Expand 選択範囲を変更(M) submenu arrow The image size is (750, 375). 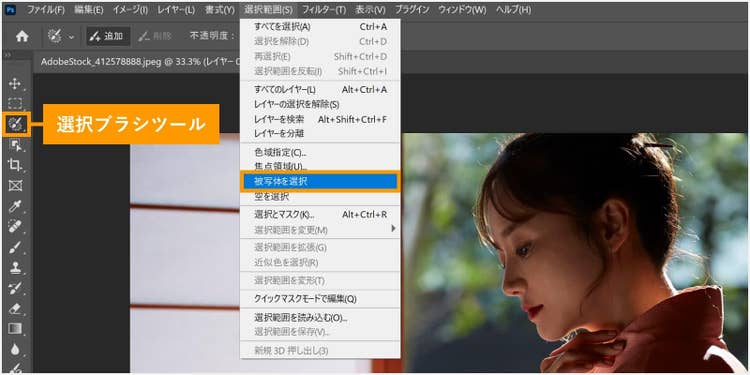click(394, 229)
